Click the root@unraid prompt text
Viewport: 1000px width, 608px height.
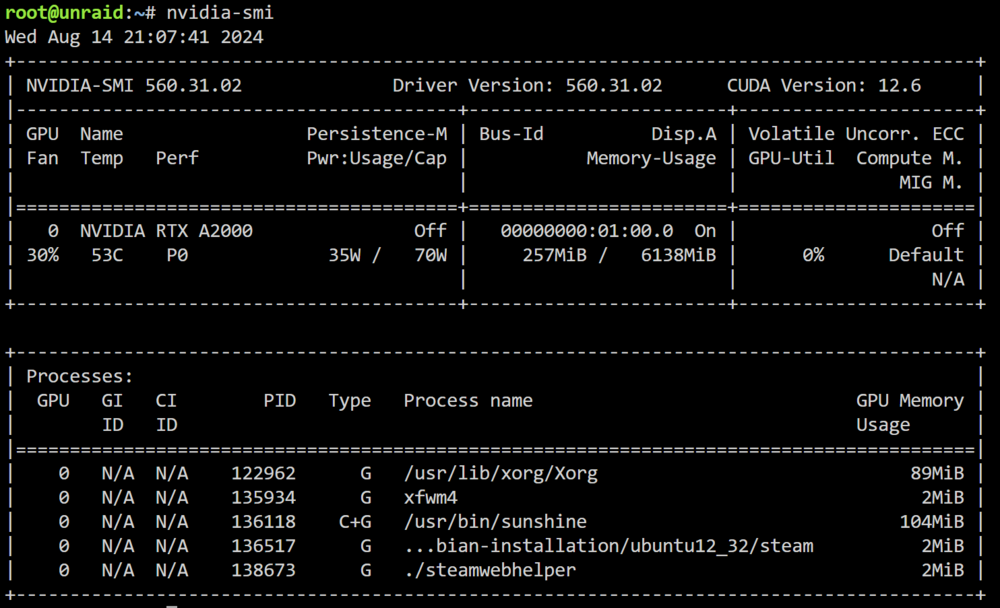coord(64,13)
